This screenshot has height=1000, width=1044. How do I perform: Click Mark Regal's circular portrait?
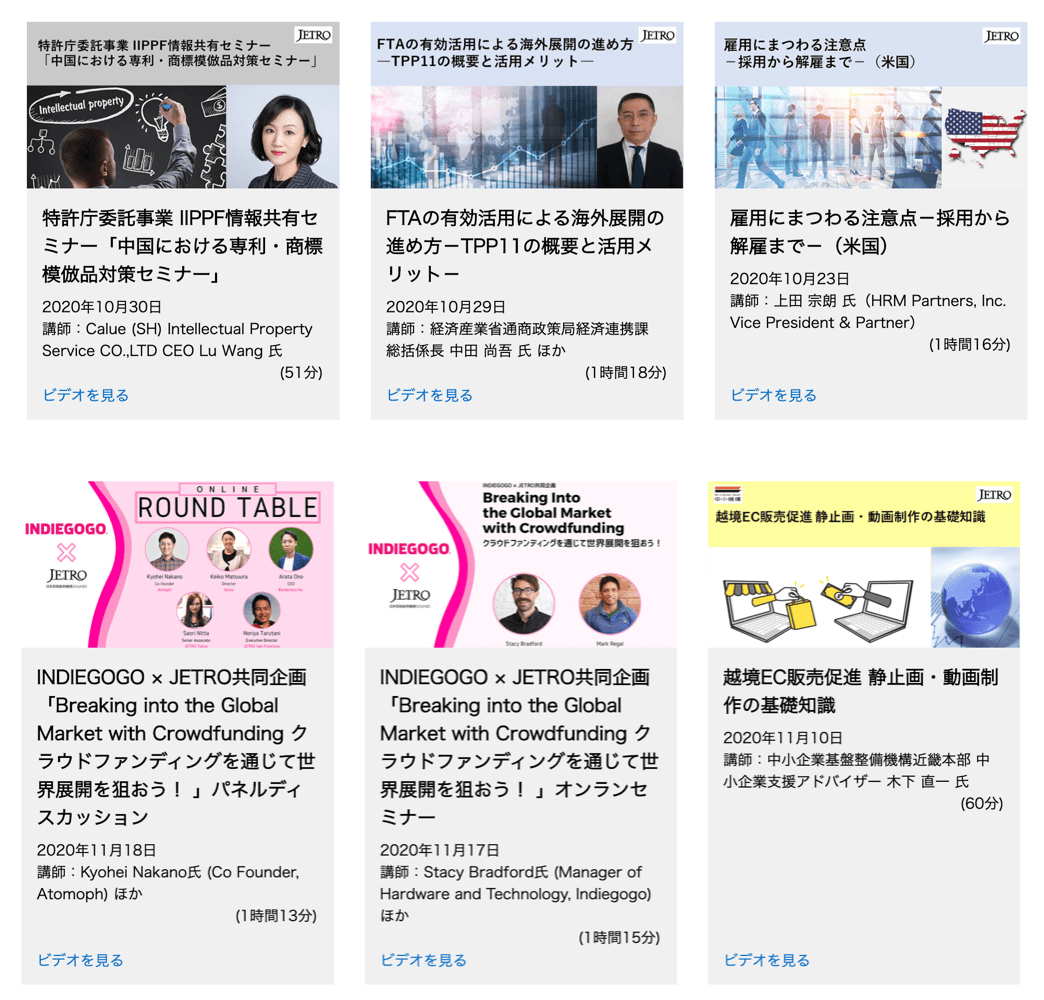pos(610,604)
